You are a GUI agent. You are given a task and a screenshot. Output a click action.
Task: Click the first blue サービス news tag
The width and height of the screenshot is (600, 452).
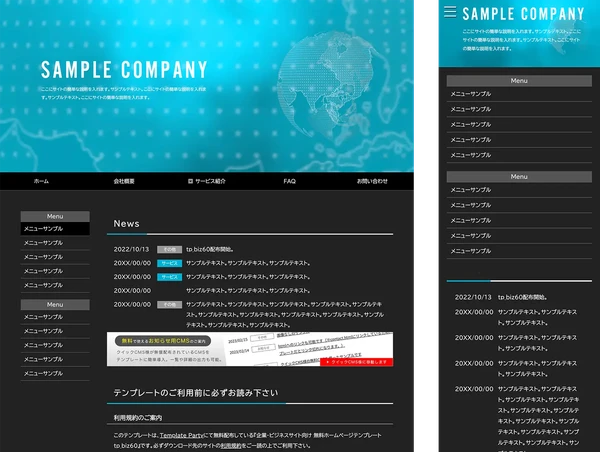[x=169, y=263]
